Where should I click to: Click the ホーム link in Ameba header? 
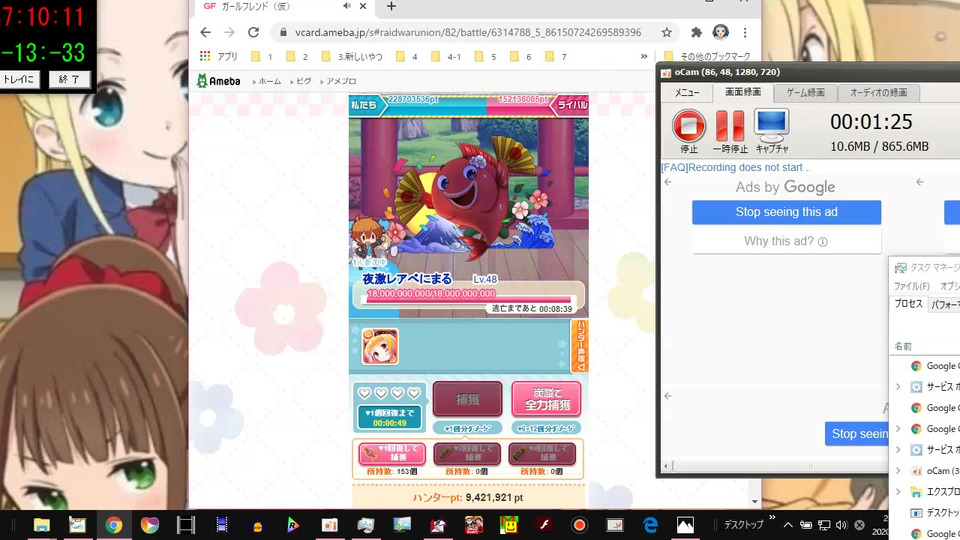268,81
